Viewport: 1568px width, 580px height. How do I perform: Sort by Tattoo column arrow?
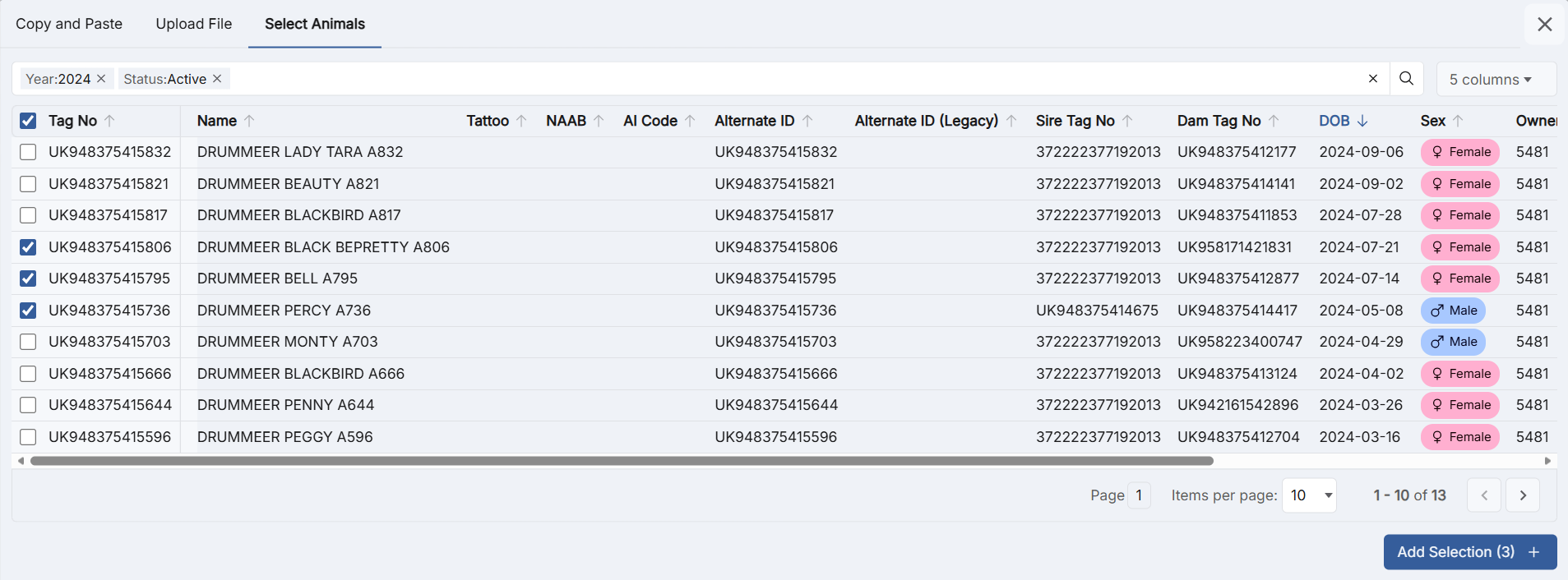click(521, 121)
